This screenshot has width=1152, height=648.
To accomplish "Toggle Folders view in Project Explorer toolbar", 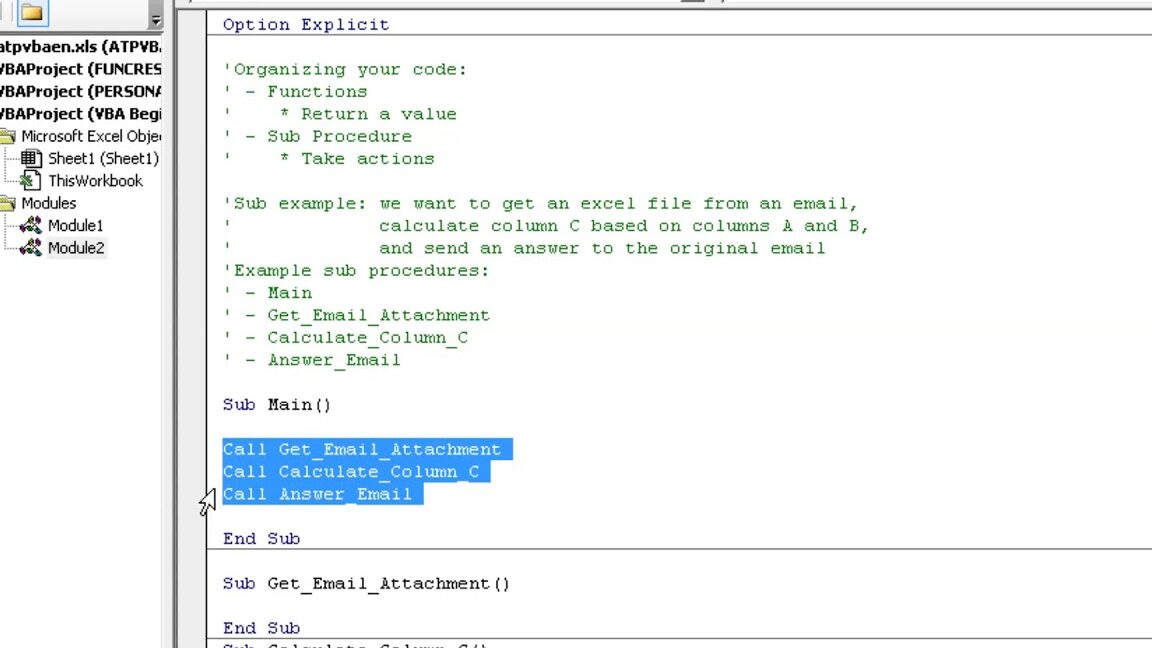I will 32,13.
